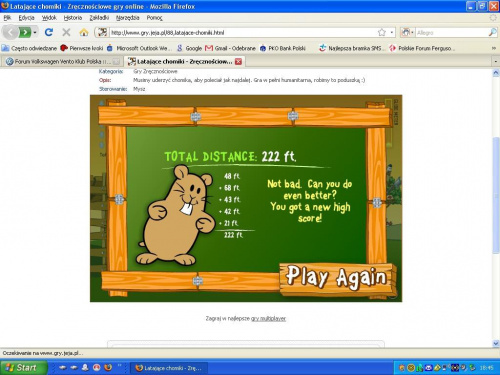Click the 'You got a new high score!' text
The image size is (500, 375).
(310, 212)
